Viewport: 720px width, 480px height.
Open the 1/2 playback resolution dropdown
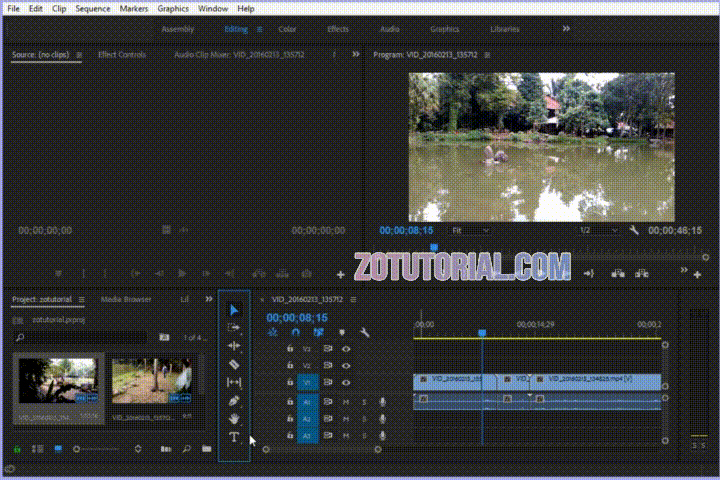[598, 230]
